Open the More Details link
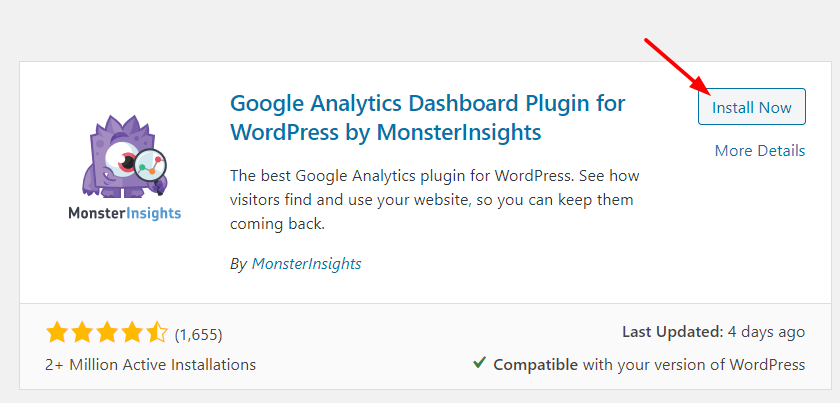Viewport: 840px width, 403px height. [760, 151]
